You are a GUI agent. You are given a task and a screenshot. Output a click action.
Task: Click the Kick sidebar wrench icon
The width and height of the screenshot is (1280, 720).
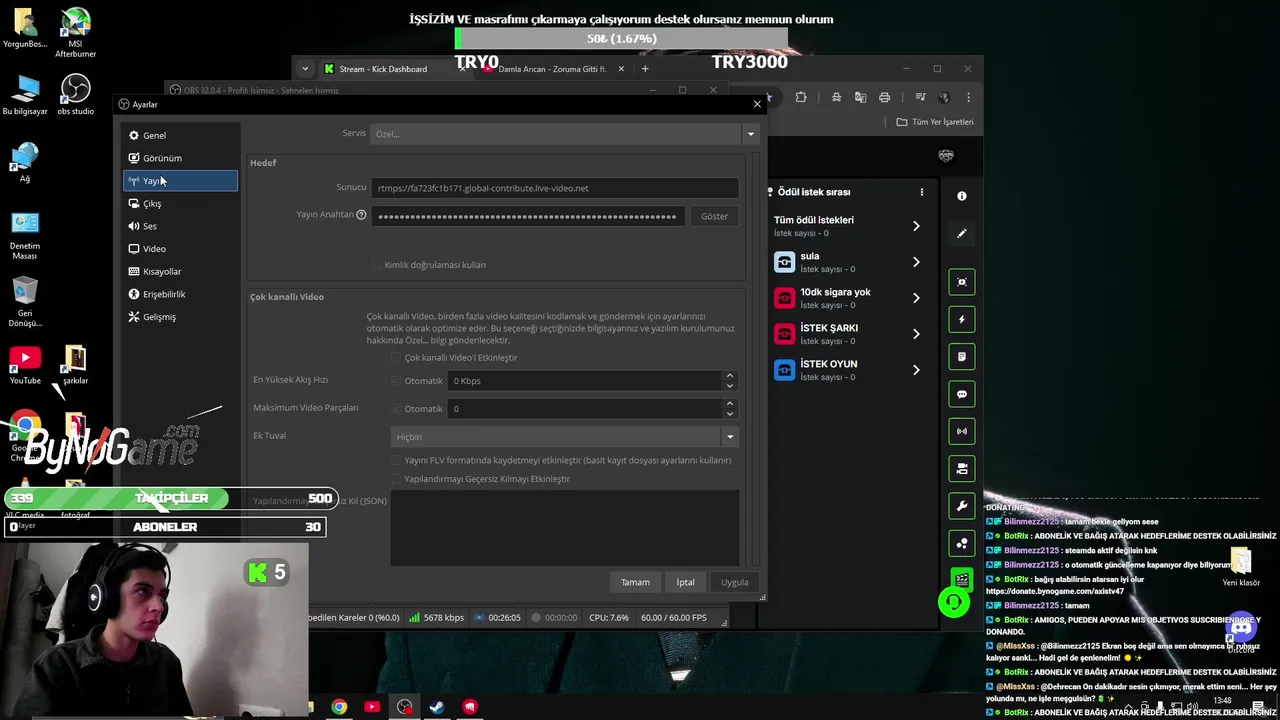pos(962,506)
